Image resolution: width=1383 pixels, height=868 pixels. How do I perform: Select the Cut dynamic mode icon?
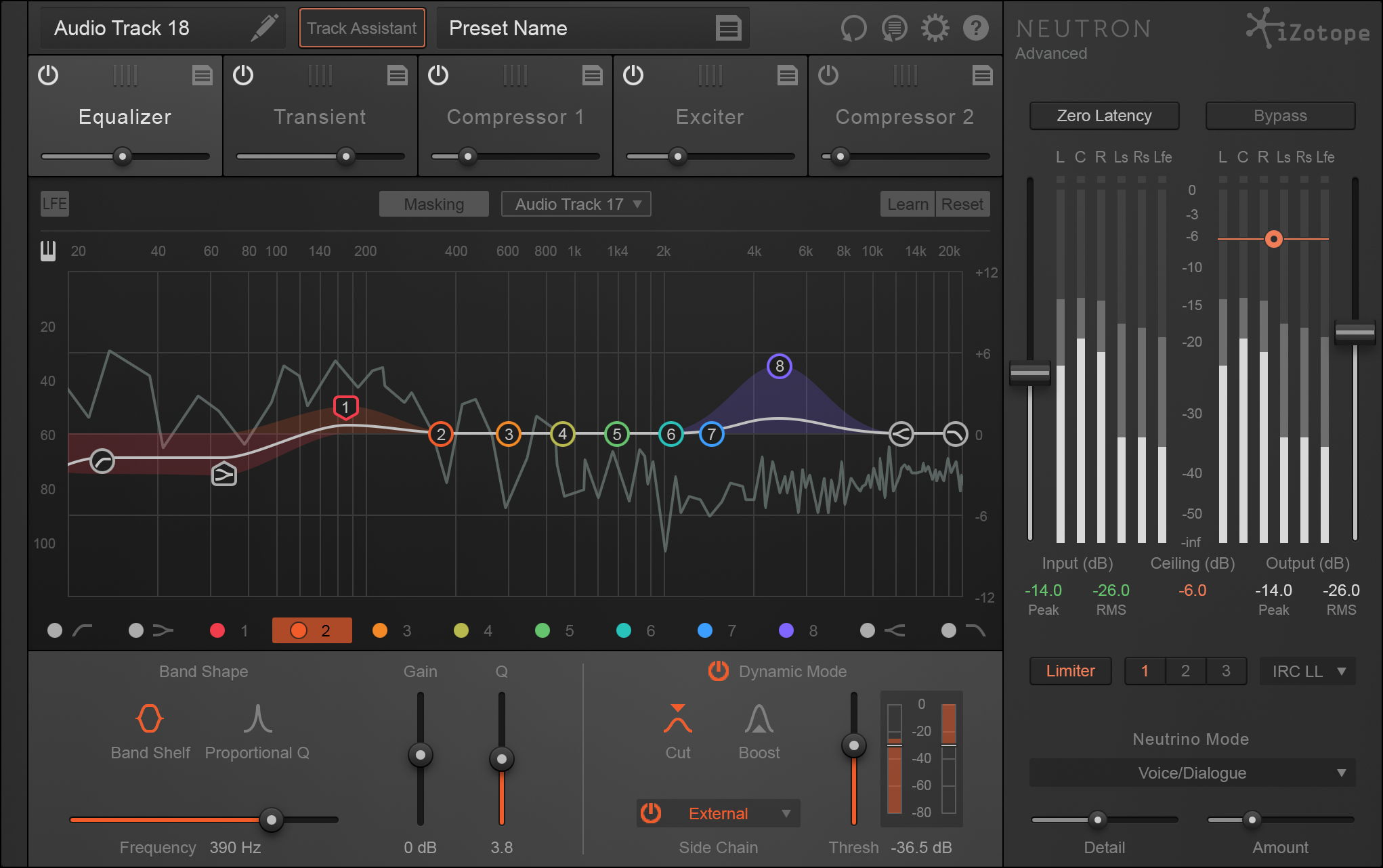point(678,718)
